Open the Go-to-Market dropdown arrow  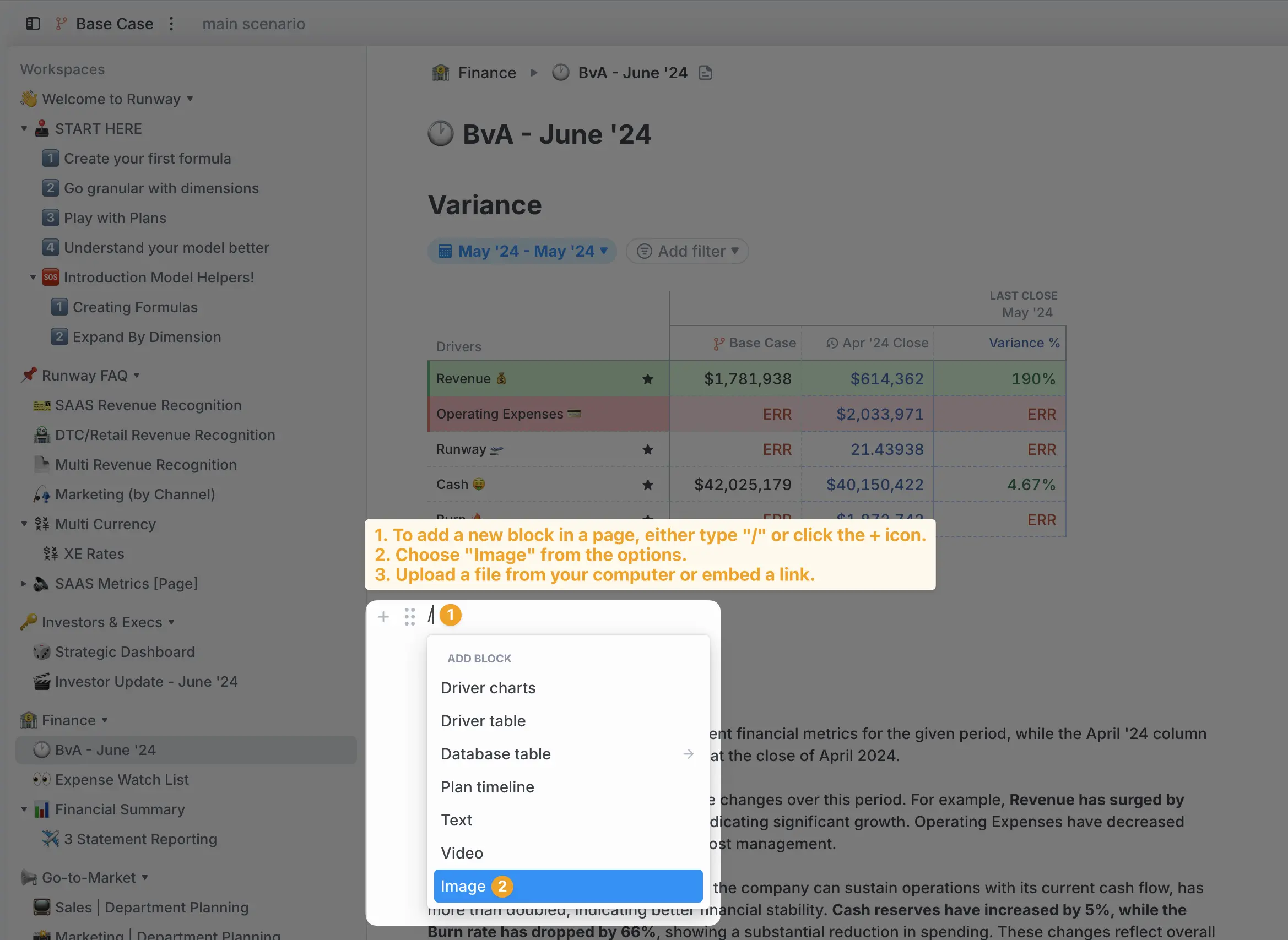[x=145, y=877]
